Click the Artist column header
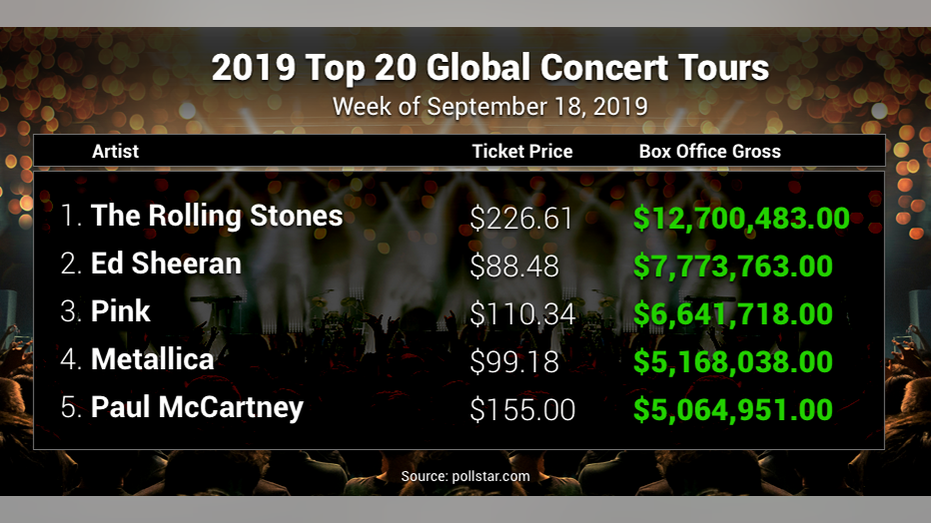This screenshot has width=931, height=523. point(115,151)
